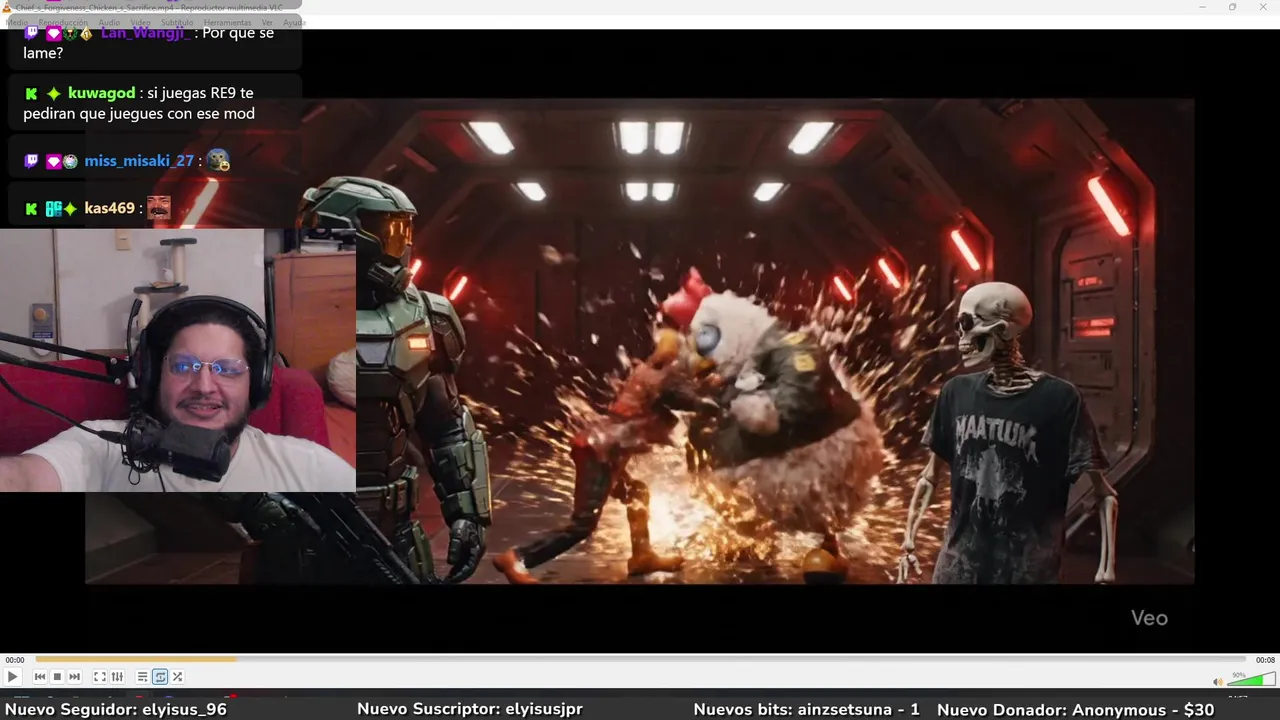Viewport: 1280px width, 720px height.
Task: Start playback with the Play button
Action: click(12, 677)
